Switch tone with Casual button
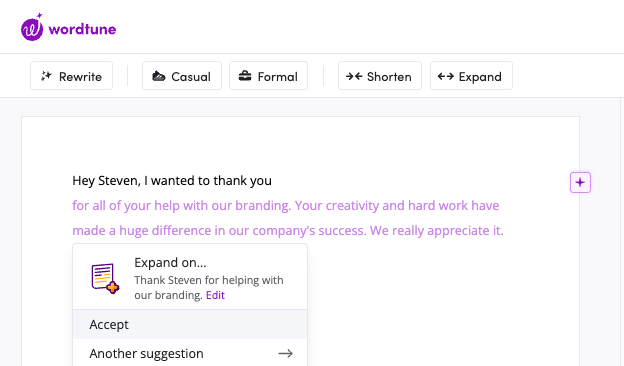The height and width of the screenshot is (366, 624). click(x=182, y=76)
